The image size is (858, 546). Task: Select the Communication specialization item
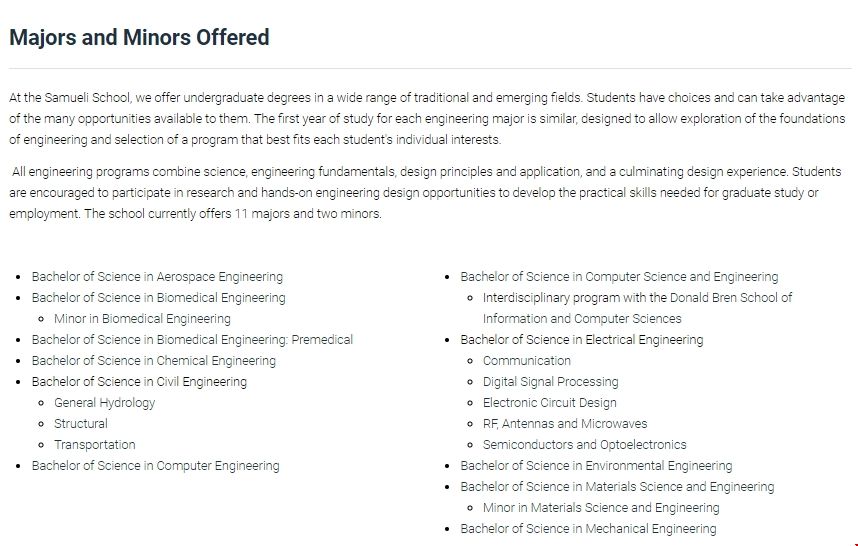click(527, 361)
